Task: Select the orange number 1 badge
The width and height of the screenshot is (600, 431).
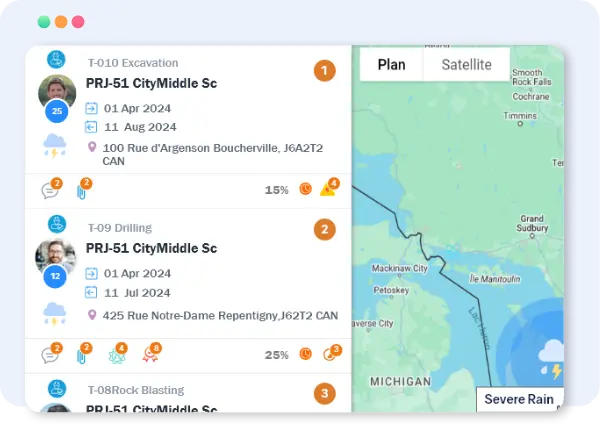Action: pos(324,70)
